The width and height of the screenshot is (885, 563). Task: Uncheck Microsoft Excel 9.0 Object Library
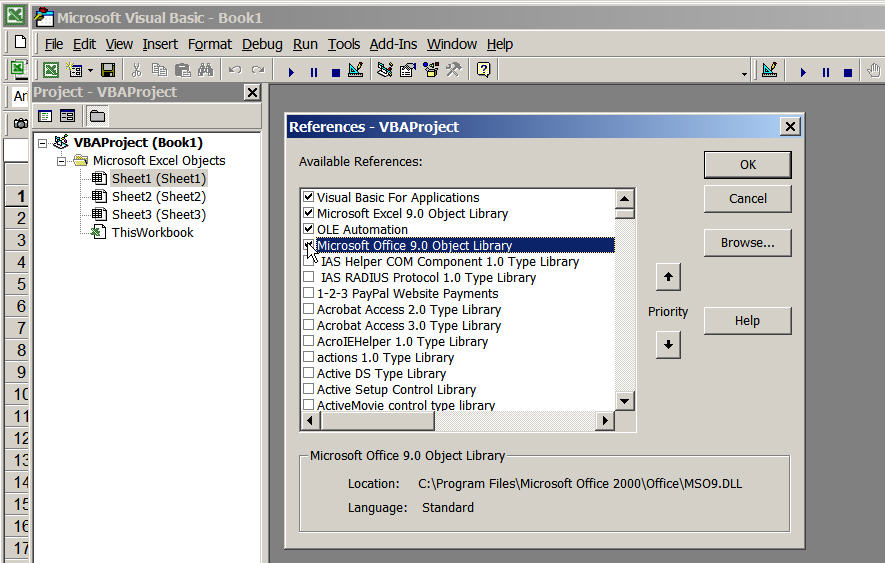pos(308,213)
